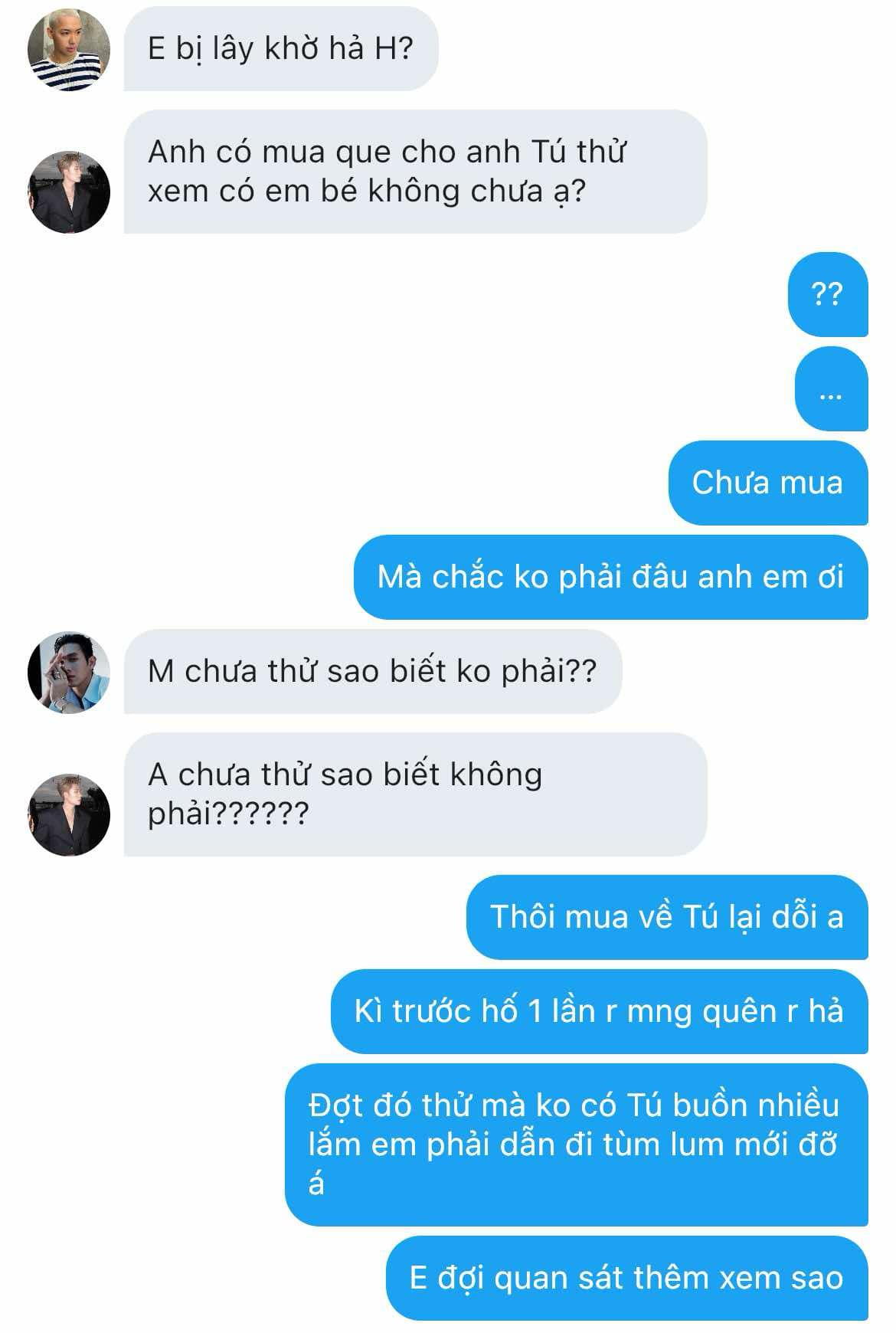Image resolution: width=896 pixels, height=1333 pixels.
Task: Select the 'Đợt đó thử mà ko có' message
Action: [577, 1145]
